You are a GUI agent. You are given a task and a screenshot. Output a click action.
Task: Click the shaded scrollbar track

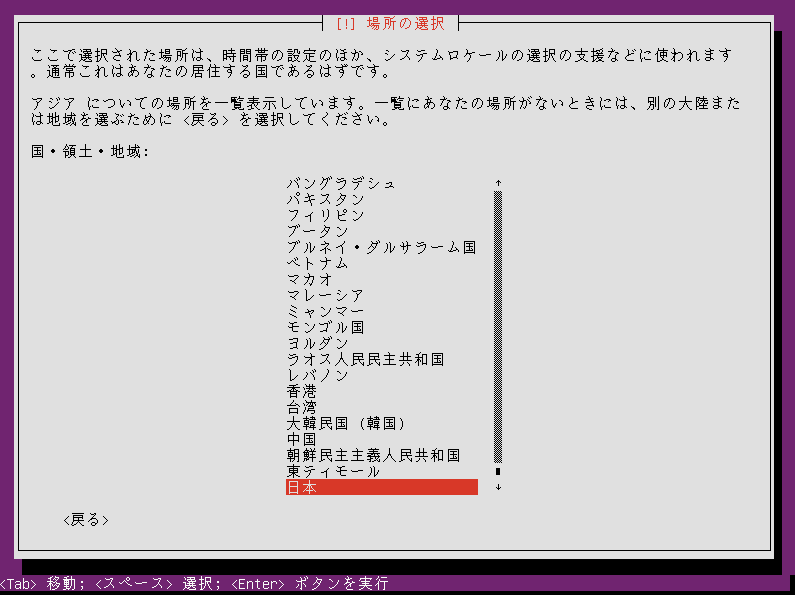[x=498, y=327]
